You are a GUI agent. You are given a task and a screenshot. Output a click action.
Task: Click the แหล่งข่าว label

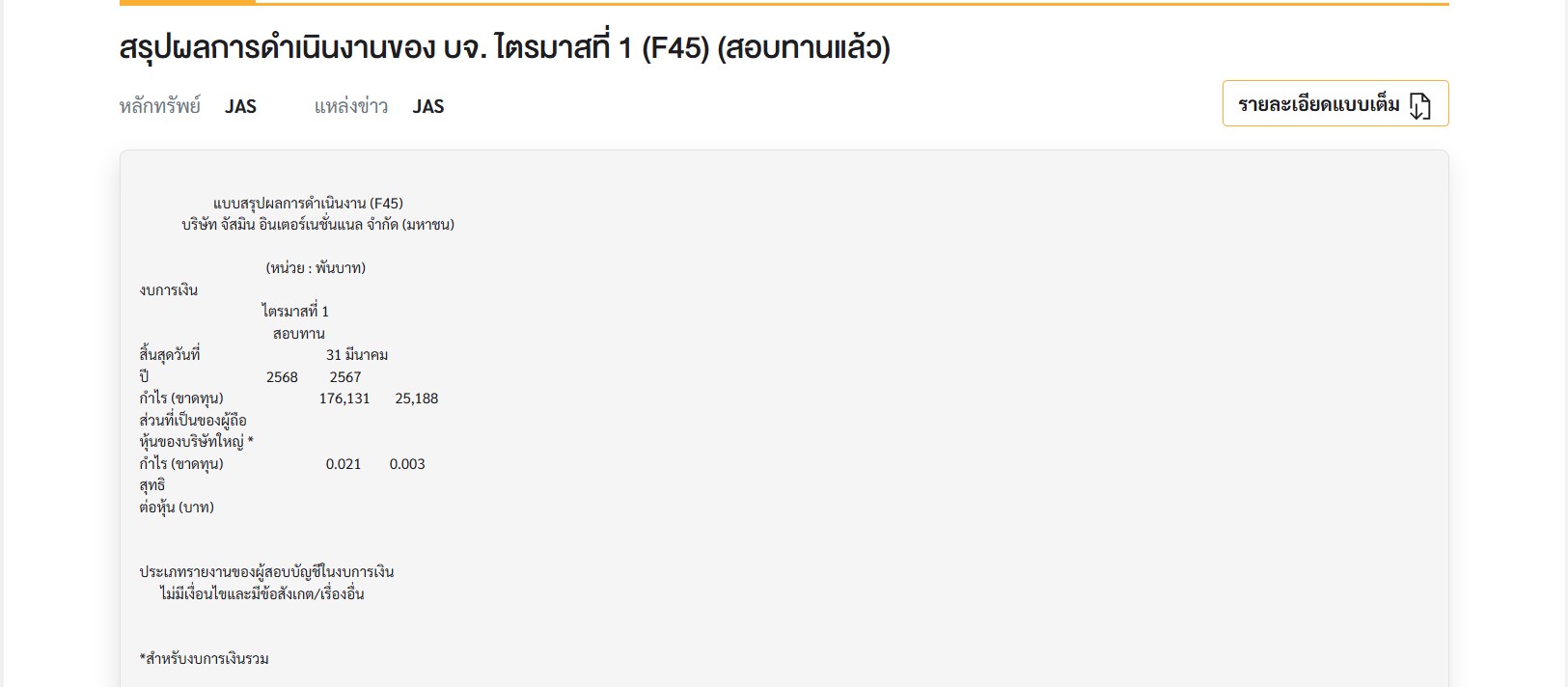[x=351, y=106]
